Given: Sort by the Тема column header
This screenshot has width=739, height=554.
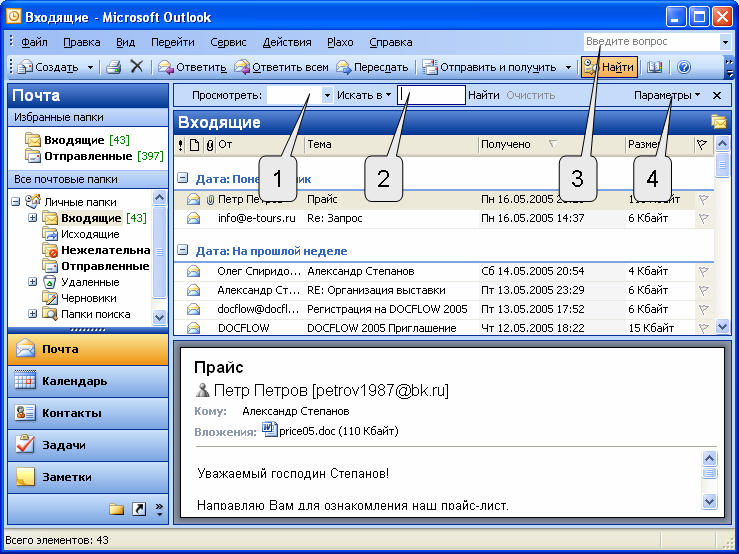Looking at the screenshot, I should coord(391,145).
